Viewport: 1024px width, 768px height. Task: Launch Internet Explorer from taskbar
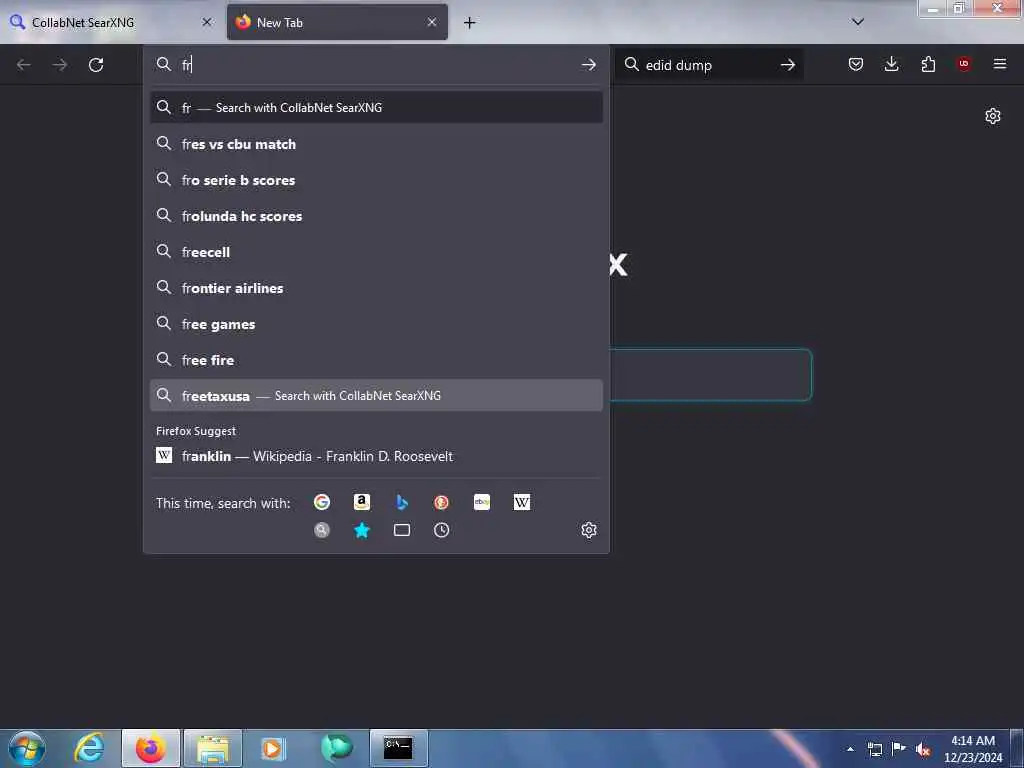coord(89,748)
